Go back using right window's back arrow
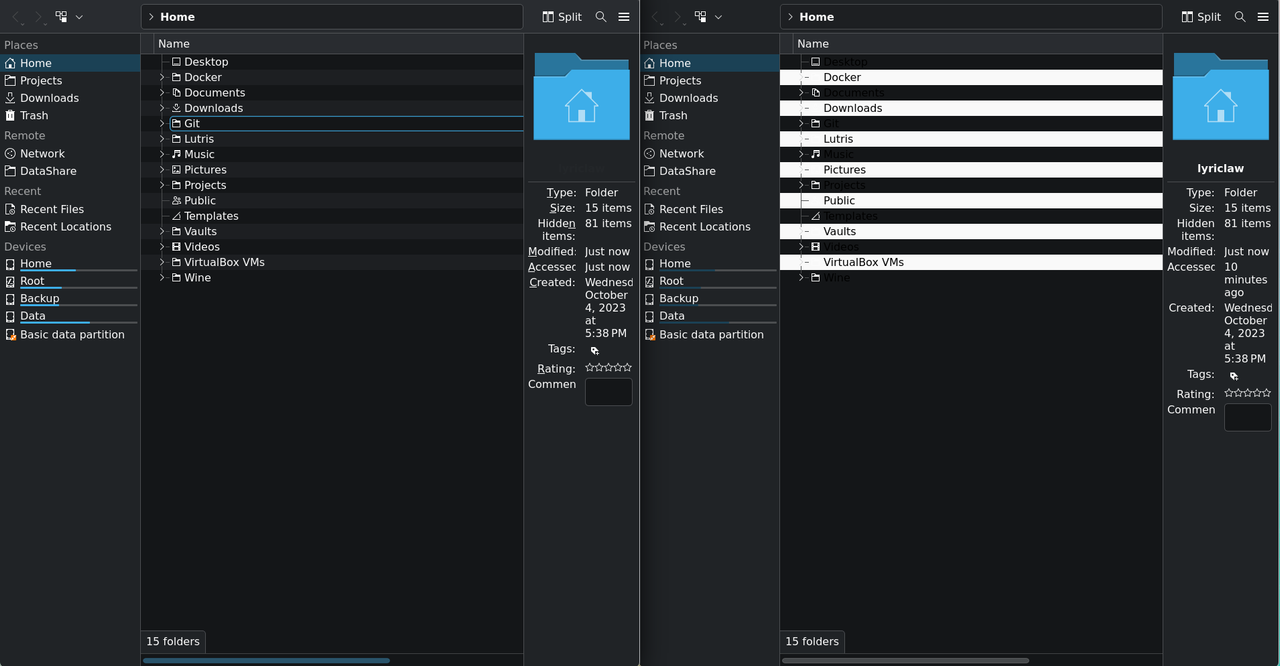Screen dimensions: 1280x666 tap(655, 17)
